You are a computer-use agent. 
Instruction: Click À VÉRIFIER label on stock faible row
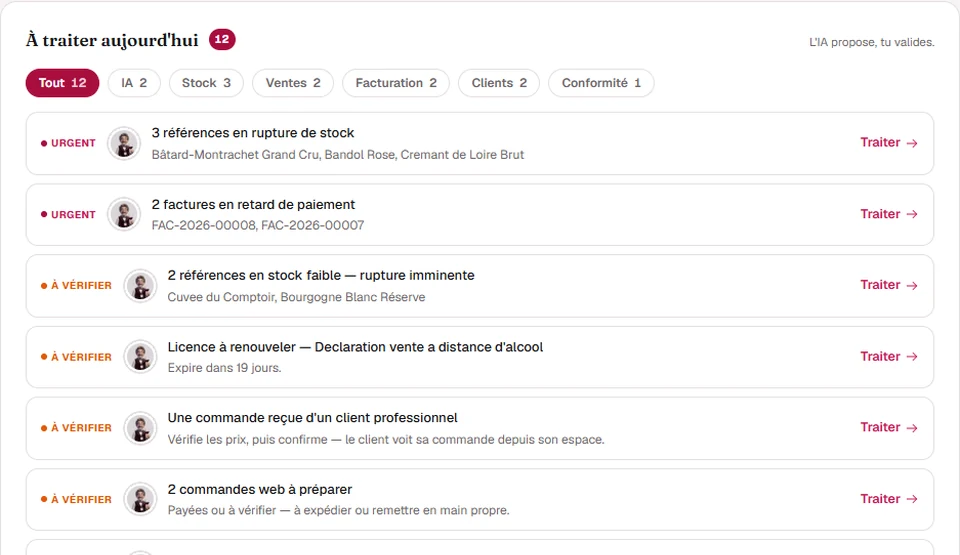pos(76,285)
